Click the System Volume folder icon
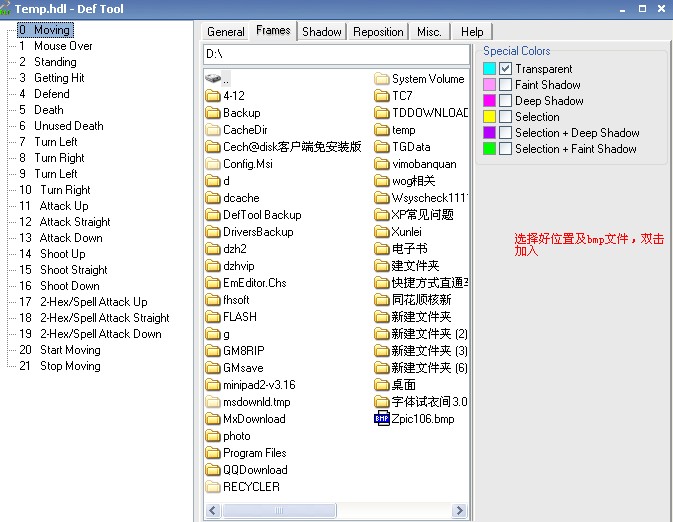Viewport: 673px width, 522px height. tap(381, 79)
